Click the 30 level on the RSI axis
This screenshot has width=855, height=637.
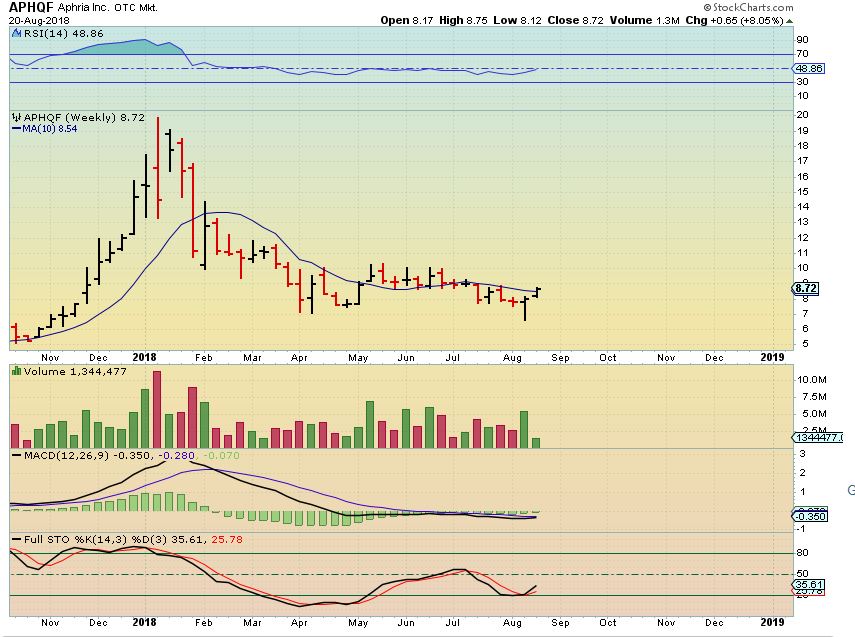tap(802, 81)
